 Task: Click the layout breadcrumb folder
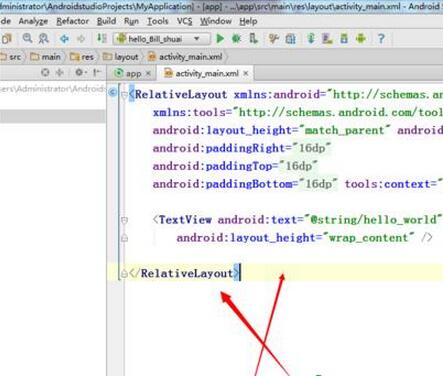120,57
